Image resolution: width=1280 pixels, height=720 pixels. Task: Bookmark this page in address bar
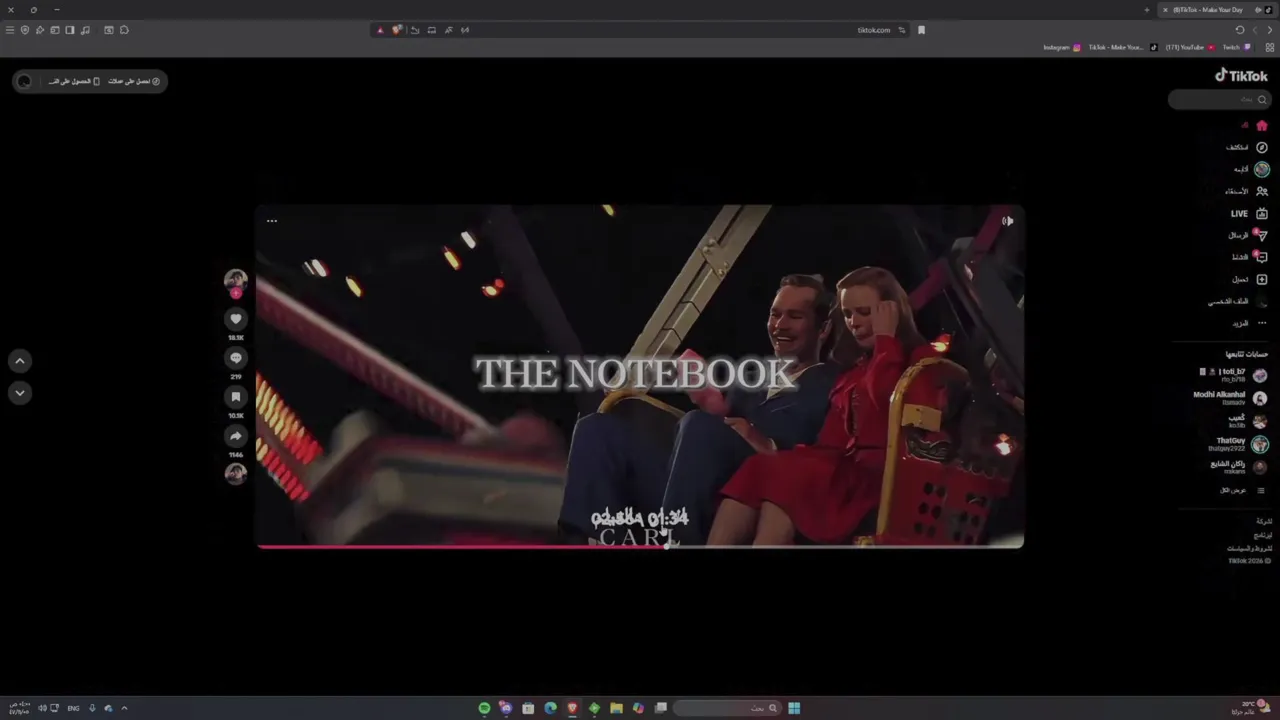[921, 30]
